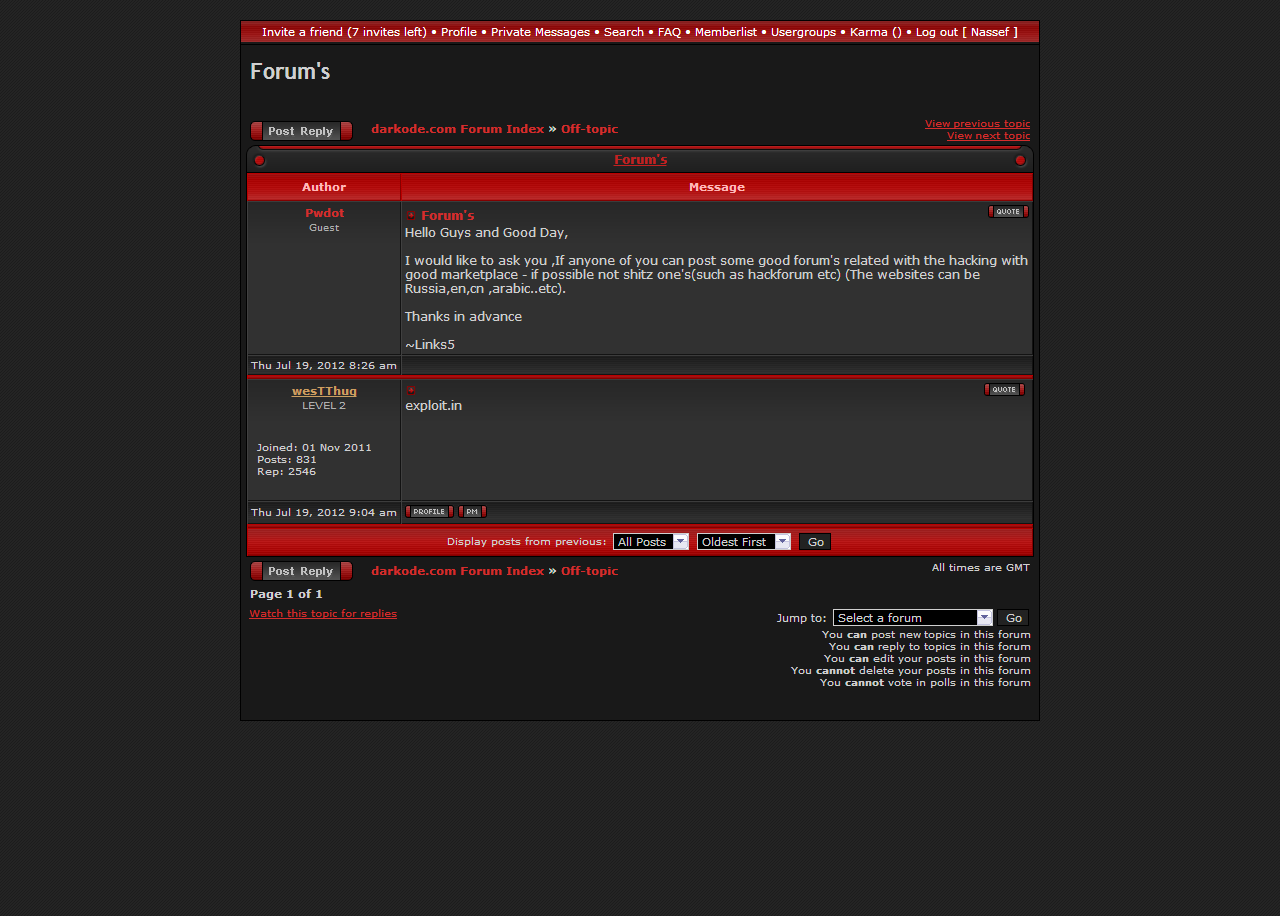Click Go next to display posts options
The image size is (1280, 916).
(x=815, y=541)
